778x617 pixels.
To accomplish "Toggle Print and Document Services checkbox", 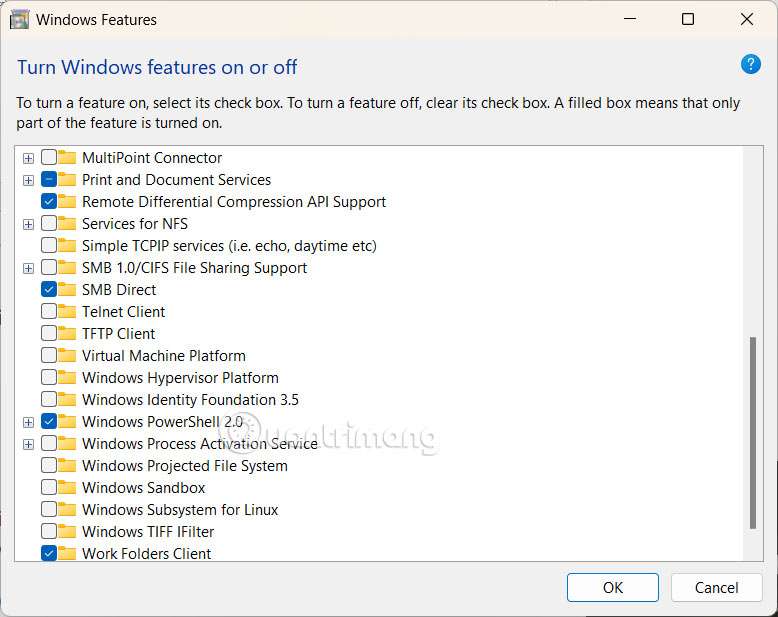I will pos(49,180).
